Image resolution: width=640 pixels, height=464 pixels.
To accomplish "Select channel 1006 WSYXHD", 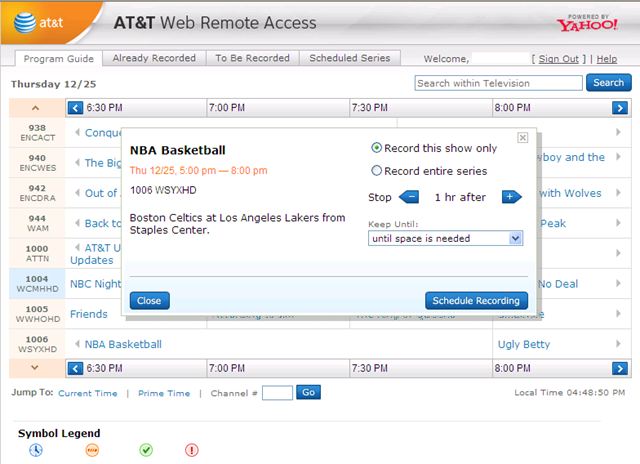I will click(x=37, y=344).
